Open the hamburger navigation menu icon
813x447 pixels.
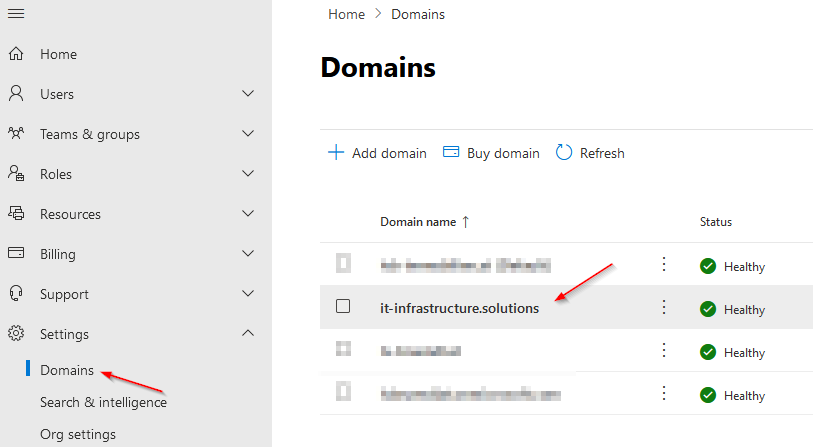click(x=16, y=13)
